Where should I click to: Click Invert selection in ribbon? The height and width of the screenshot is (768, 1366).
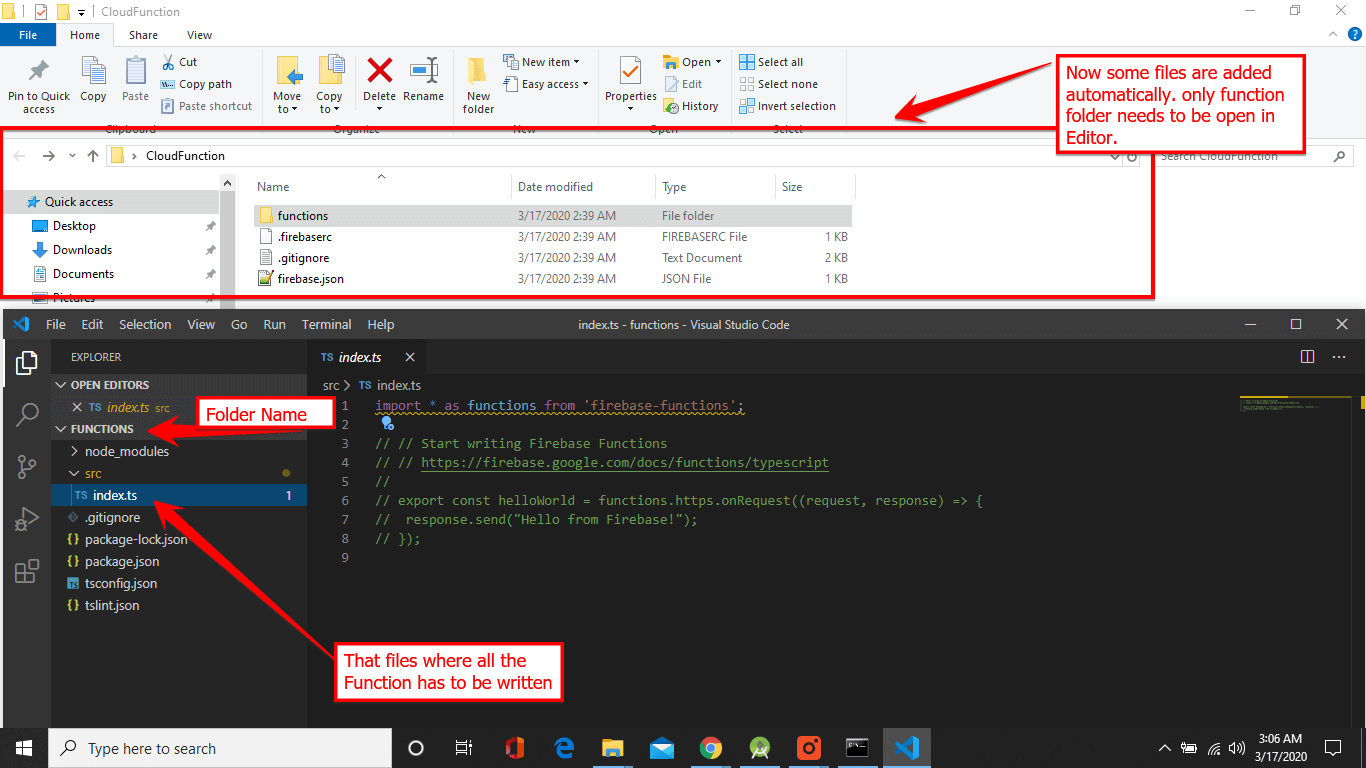788,106
